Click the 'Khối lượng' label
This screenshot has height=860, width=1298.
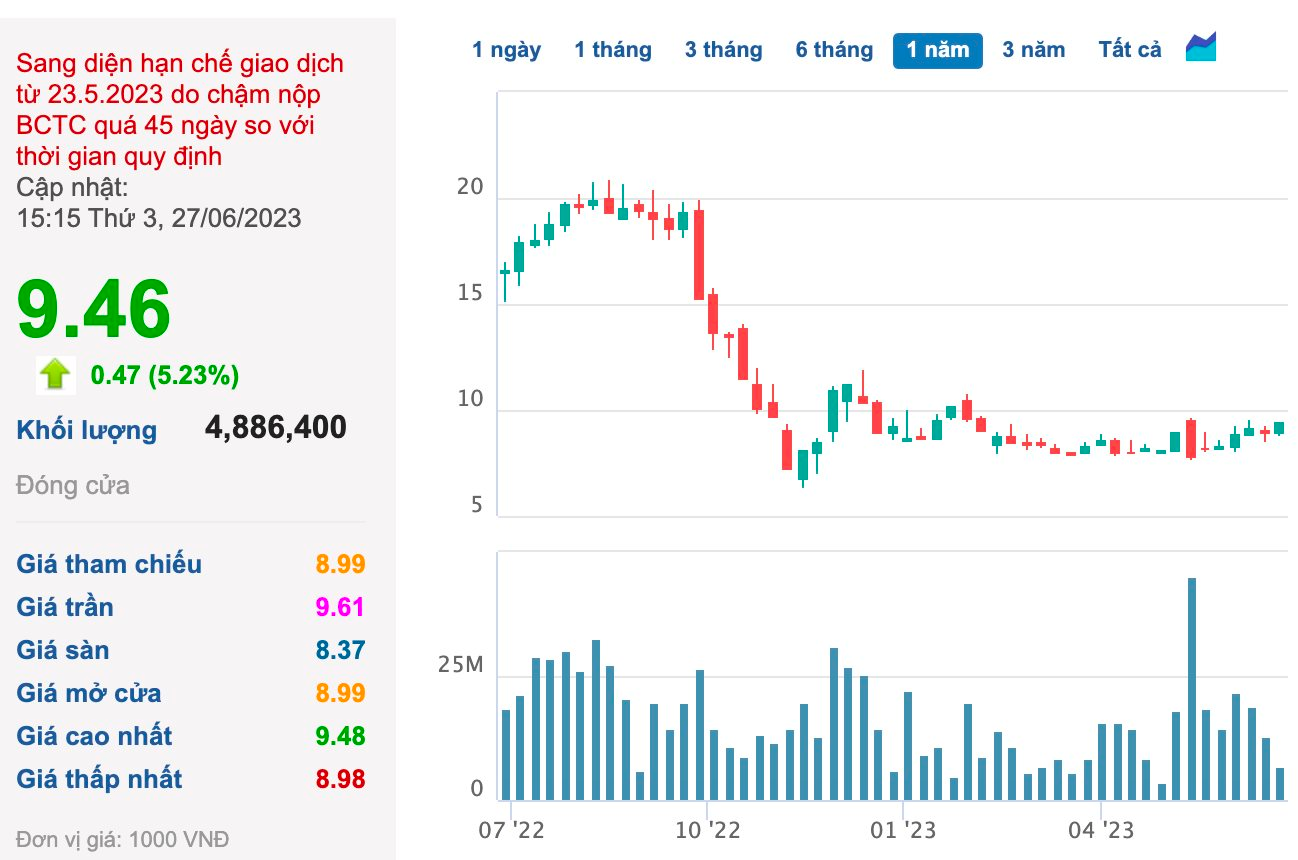pos(87,431)
